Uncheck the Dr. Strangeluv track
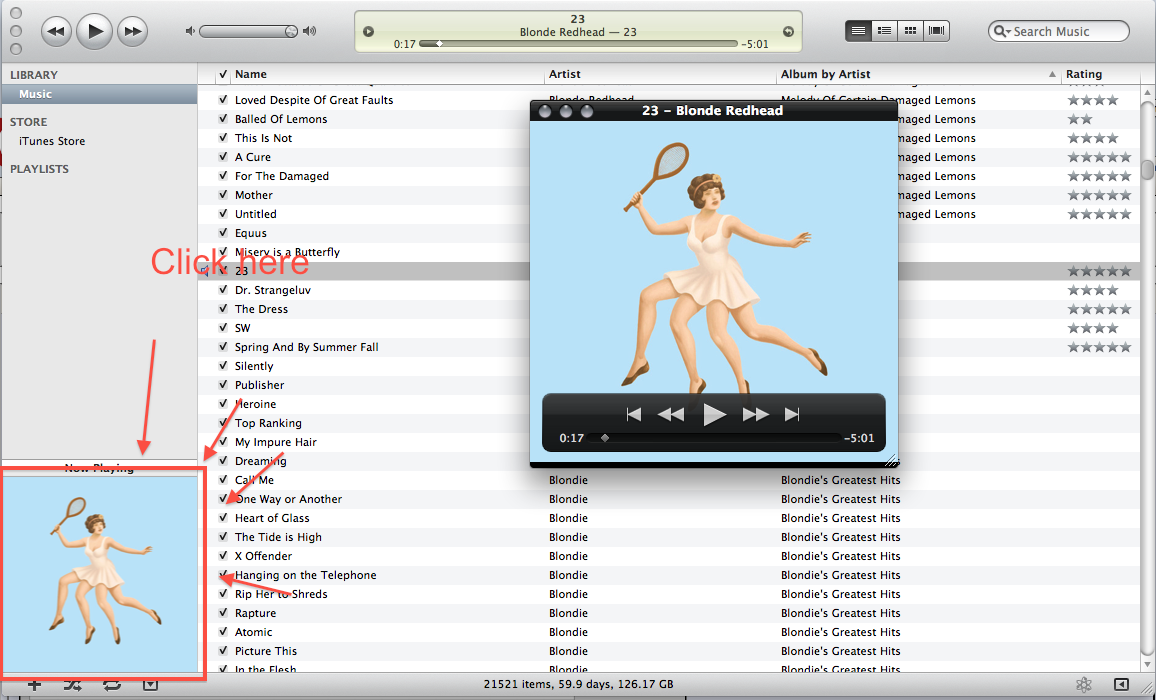The height and width of the screenshot is (700, 1156). pos(223,290)
